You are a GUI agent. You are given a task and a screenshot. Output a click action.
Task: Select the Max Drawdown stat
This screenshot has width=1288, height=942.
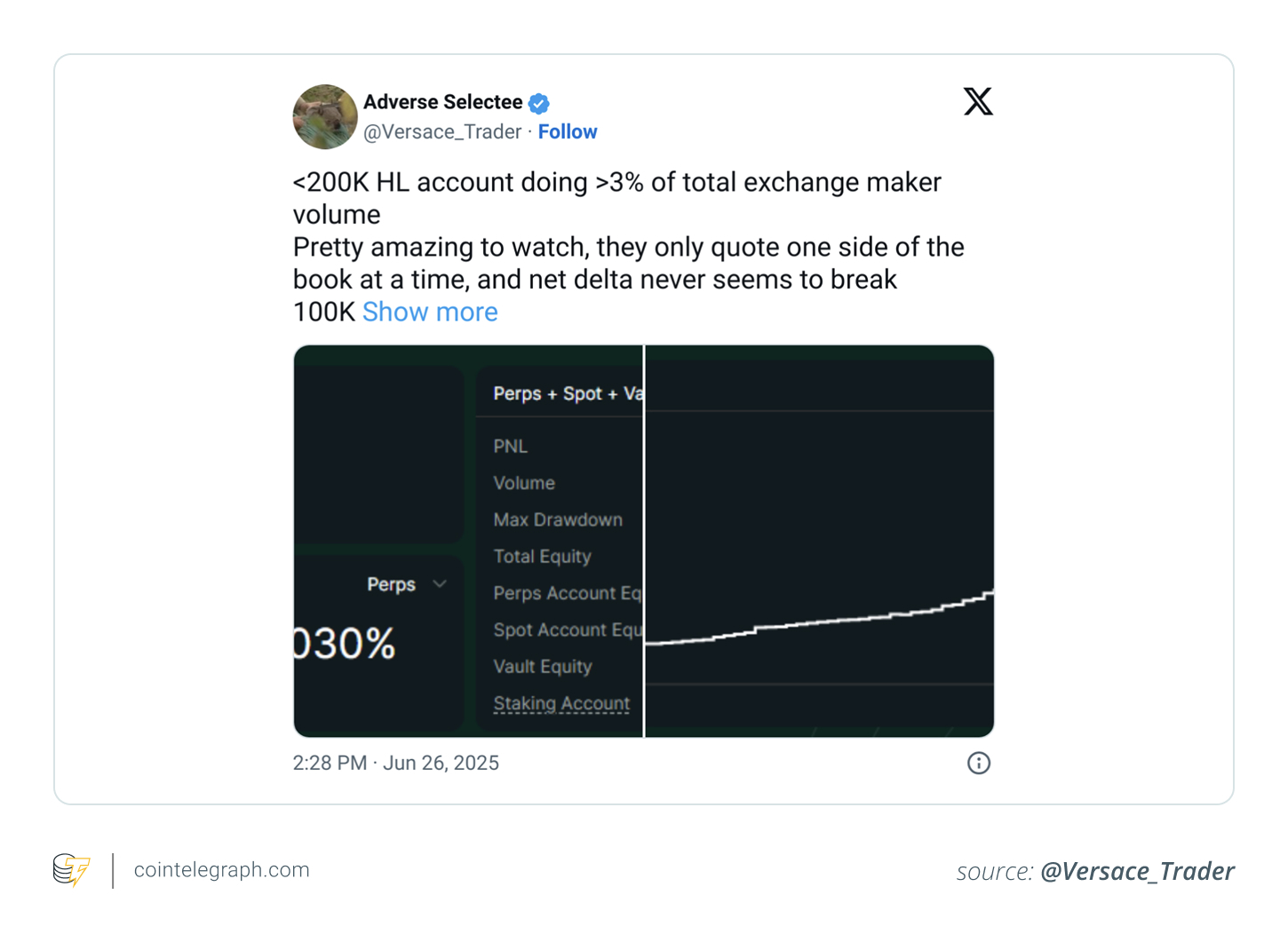558,519
